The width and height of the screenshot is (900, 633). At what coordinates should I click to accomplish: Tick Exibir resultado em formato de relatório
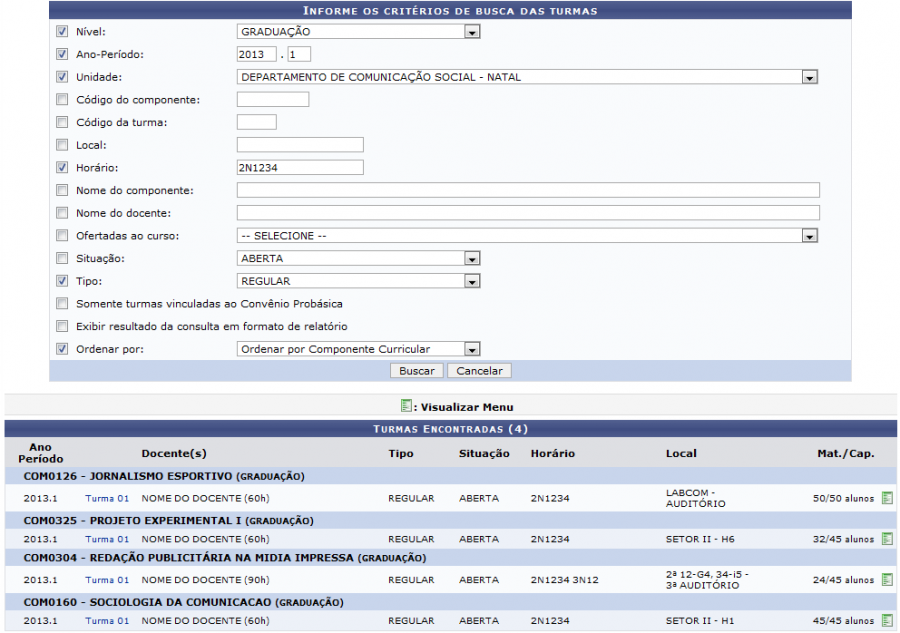tap(62, 327)
